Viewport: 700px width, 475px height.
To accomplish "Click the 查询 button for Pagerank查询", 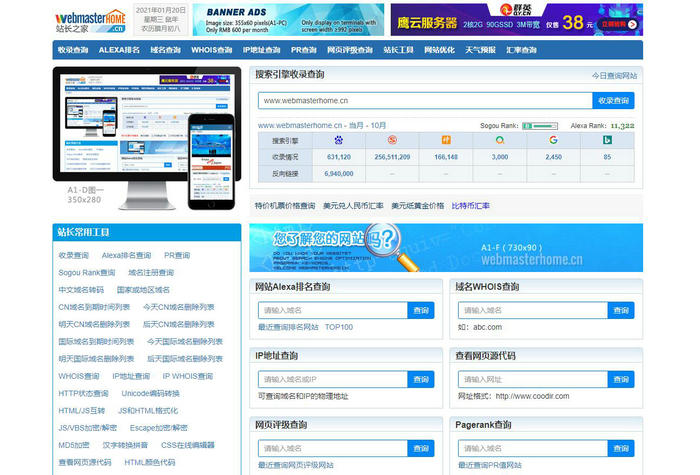I will 621,448.
